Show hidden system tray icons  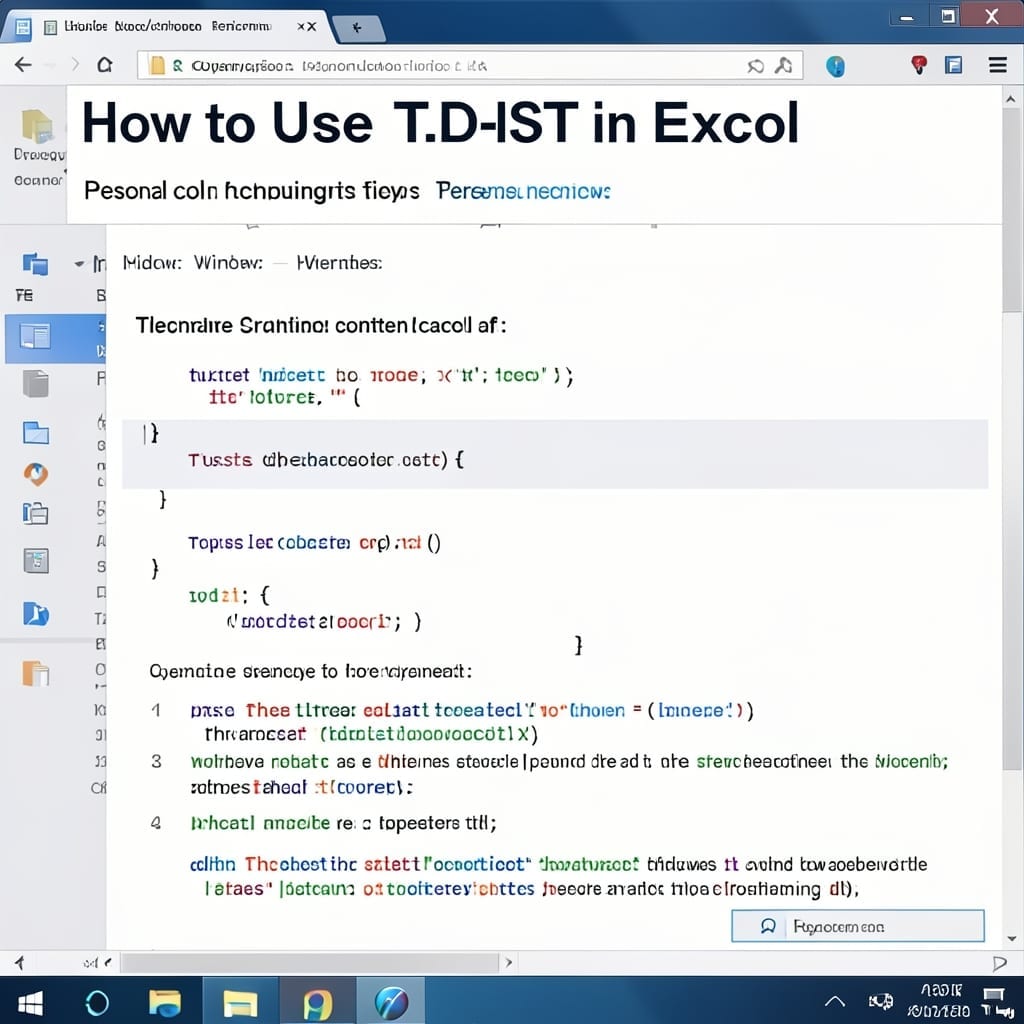pyautogui.click(x=835, y=1002)
